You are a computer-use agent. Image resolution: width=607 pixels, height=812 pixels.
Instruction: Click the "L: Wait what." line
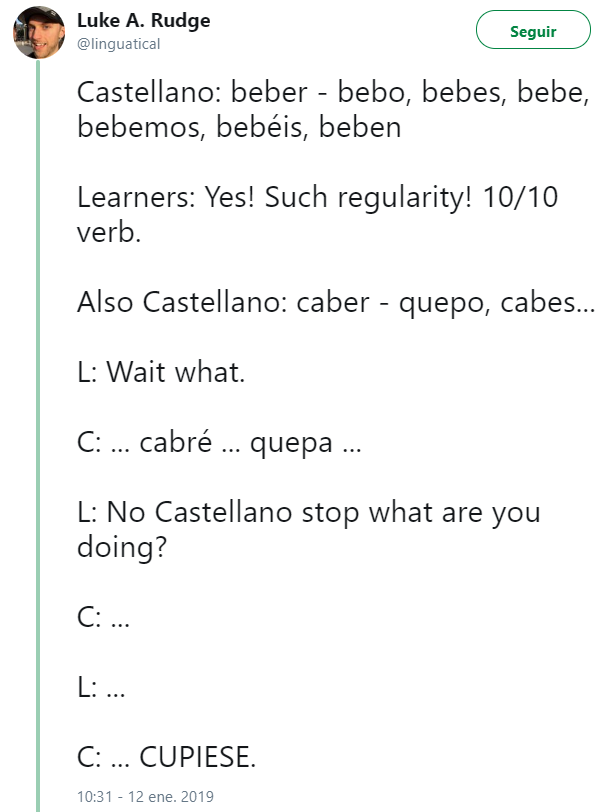coord(161,372)
